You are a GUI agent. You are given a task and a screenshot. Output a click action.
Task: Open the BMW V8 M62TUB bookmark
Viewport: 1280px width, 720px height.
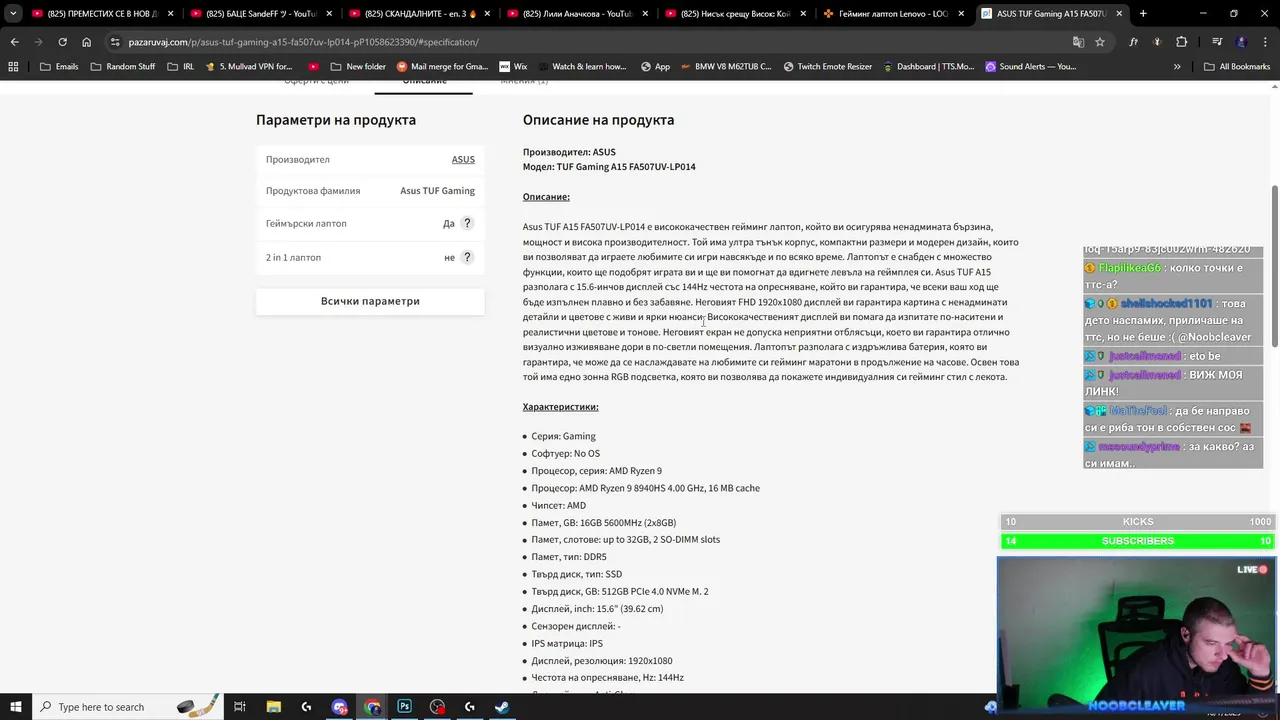[725, 66]
